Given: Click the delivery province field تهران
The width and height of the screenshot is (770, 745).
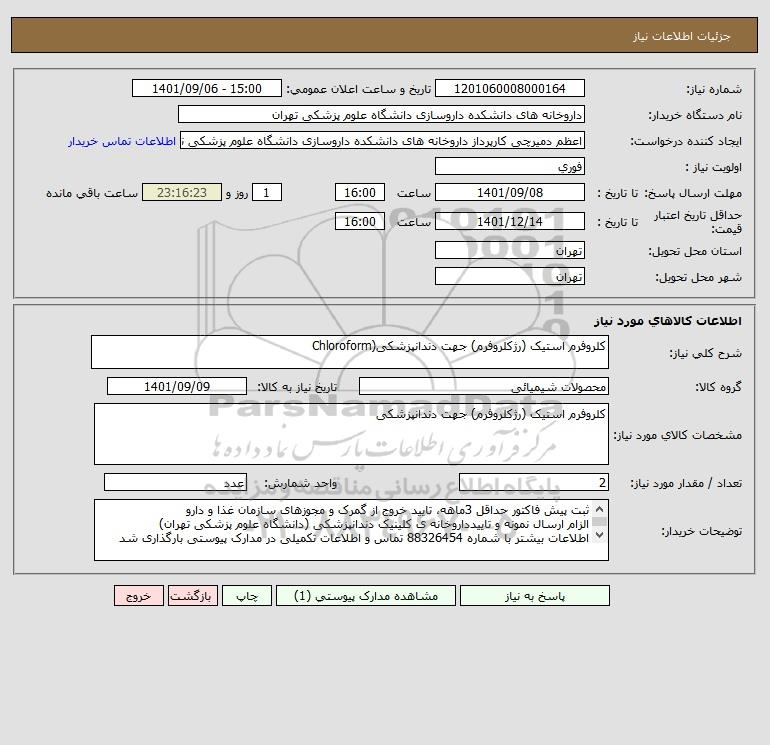Looking at the screenshot, I should [x=510, y=250].
